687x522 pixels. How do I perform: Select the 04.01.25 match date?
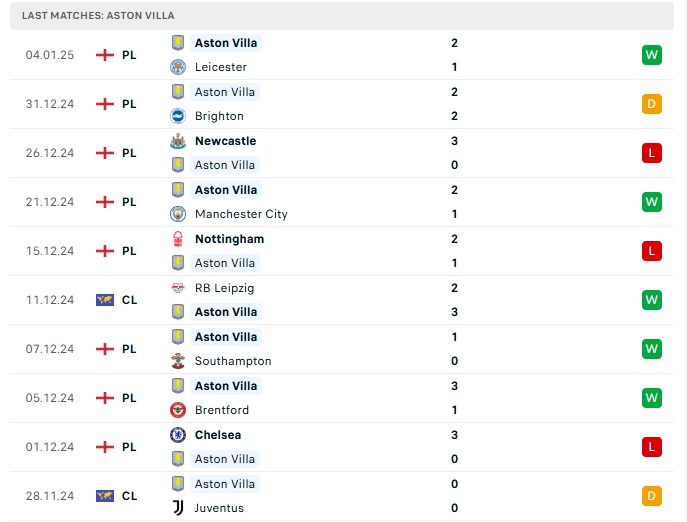tap(50, 55)
